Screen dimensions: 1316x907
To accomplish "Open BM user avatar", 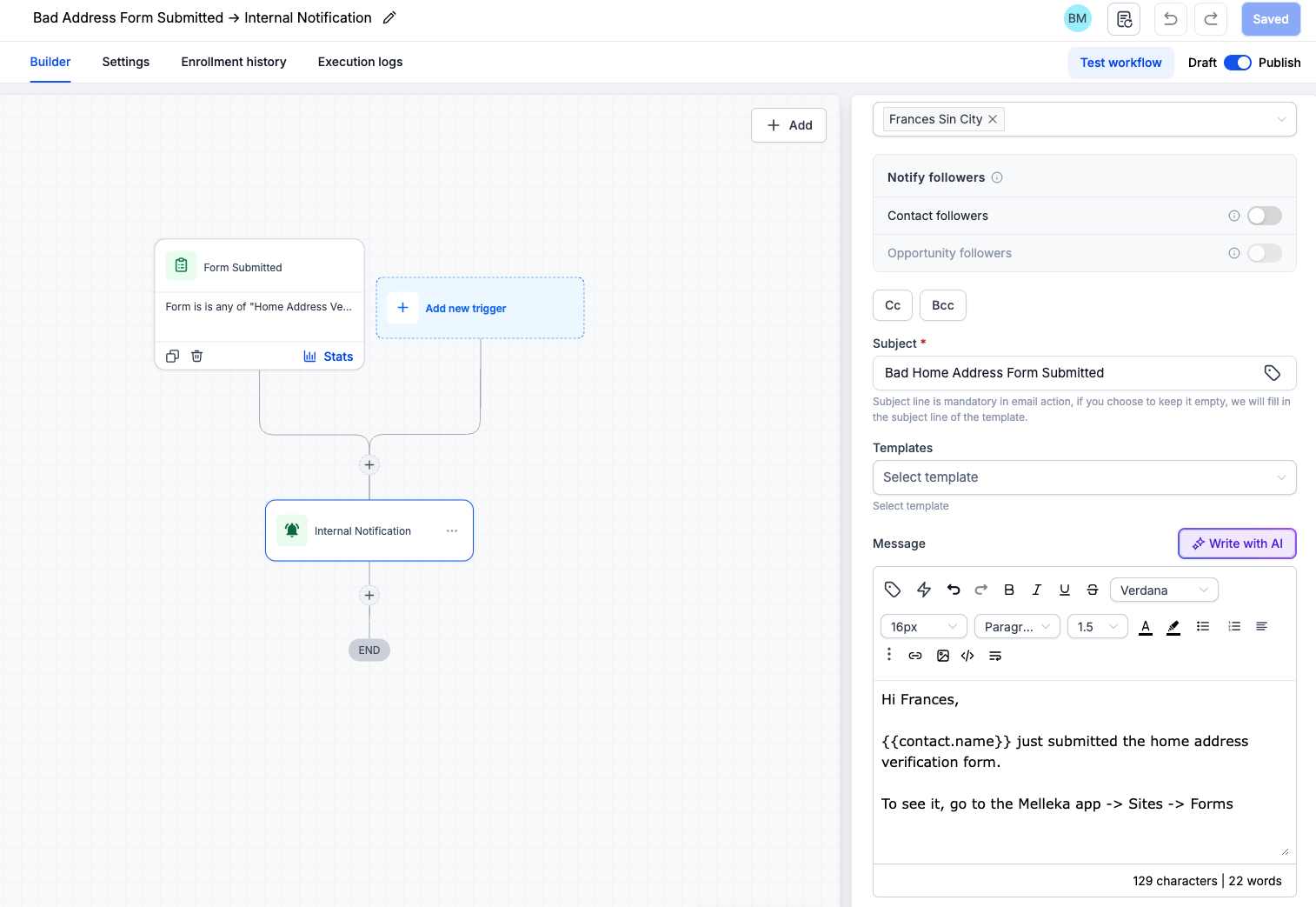I will pyautogui.click(x=1078, y=18).
